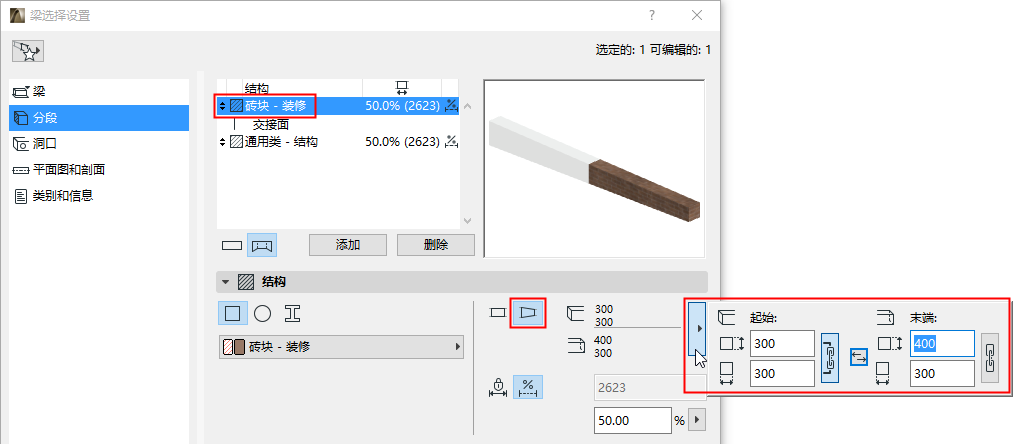Click the swap start and end icon

[859, 356]
